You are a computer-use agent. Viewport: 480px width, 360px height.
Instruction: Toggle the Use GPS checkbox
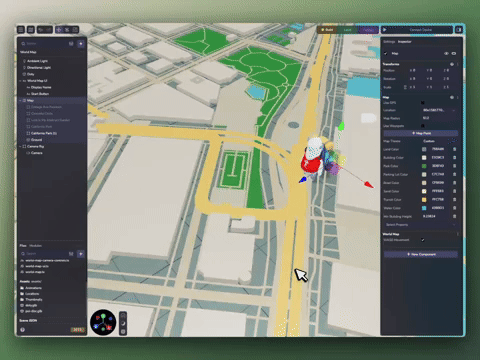coord(423,103)
